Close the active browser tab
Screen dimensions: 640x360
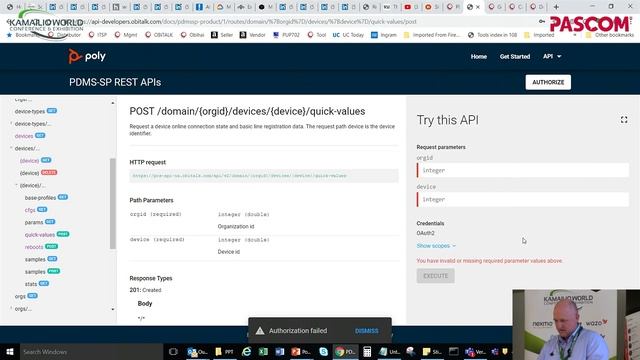[x=478, y=7]
